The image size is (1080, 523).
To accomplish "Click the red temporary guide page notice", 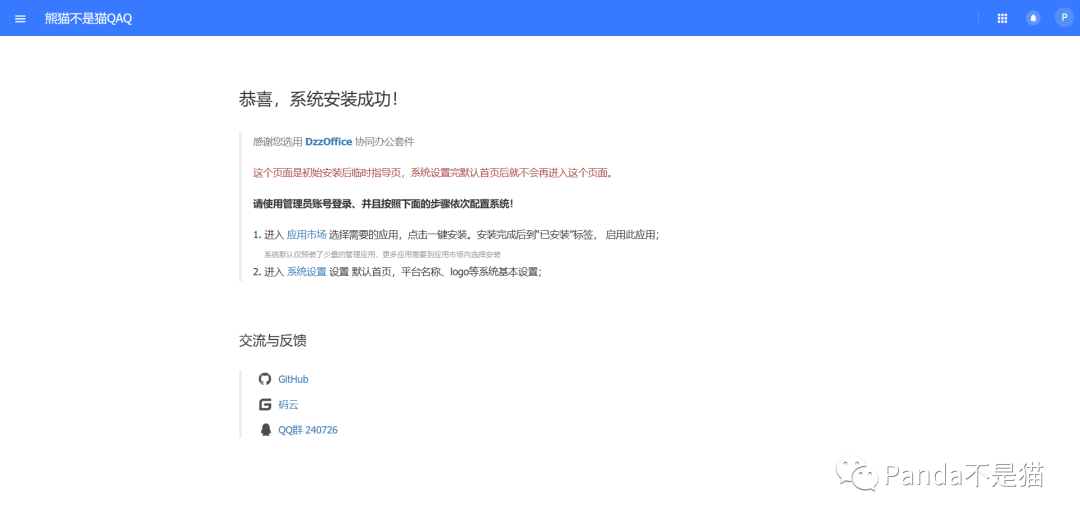I will (433, 172).
